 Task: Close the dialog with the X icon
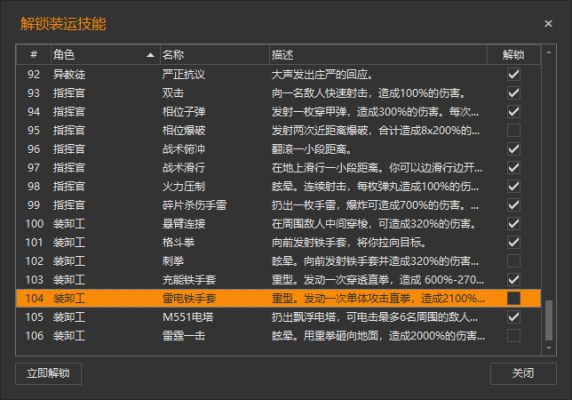[548, 24]
